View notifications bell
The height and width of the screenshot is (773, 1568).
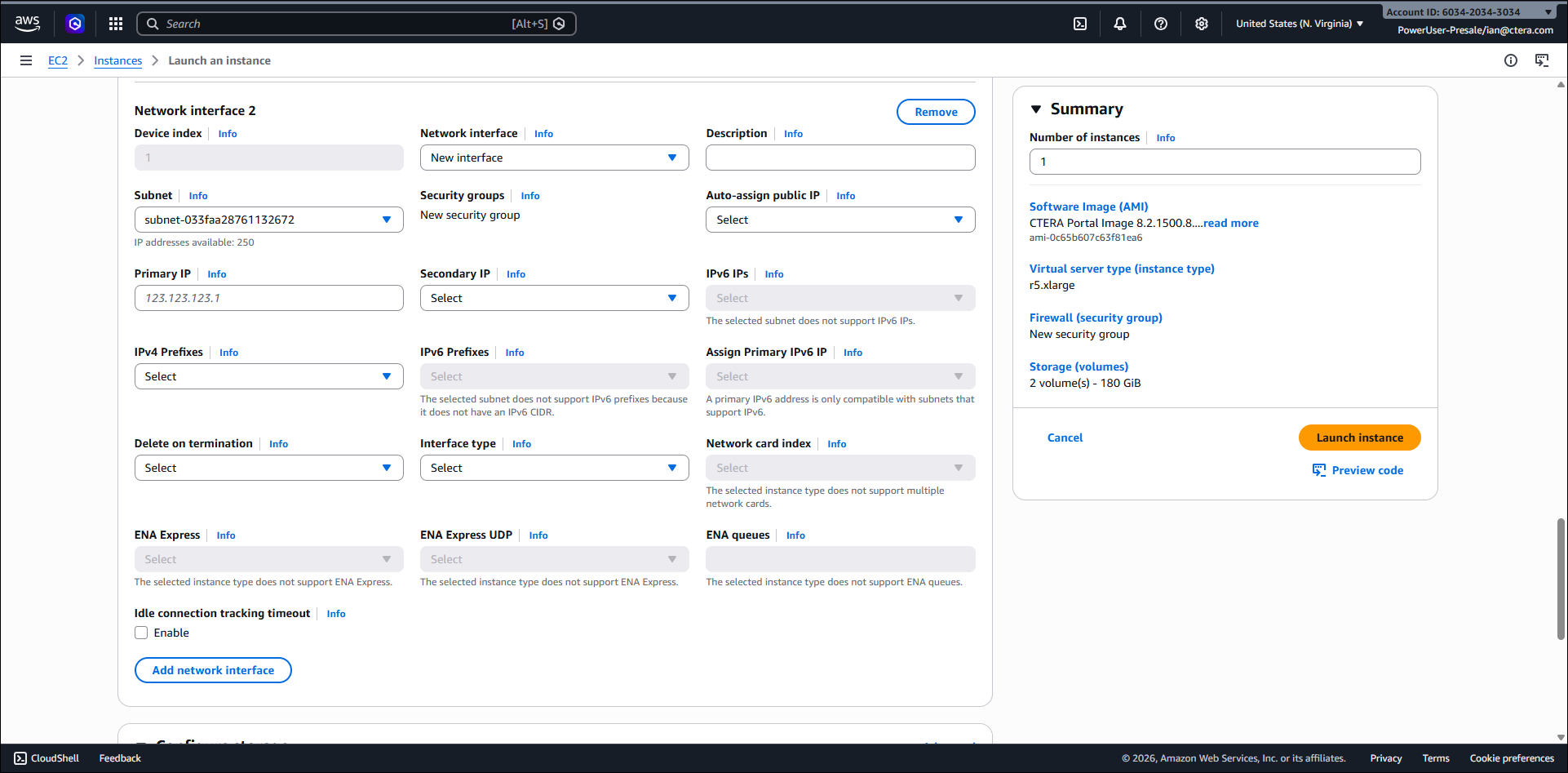tap(1120, 24)
